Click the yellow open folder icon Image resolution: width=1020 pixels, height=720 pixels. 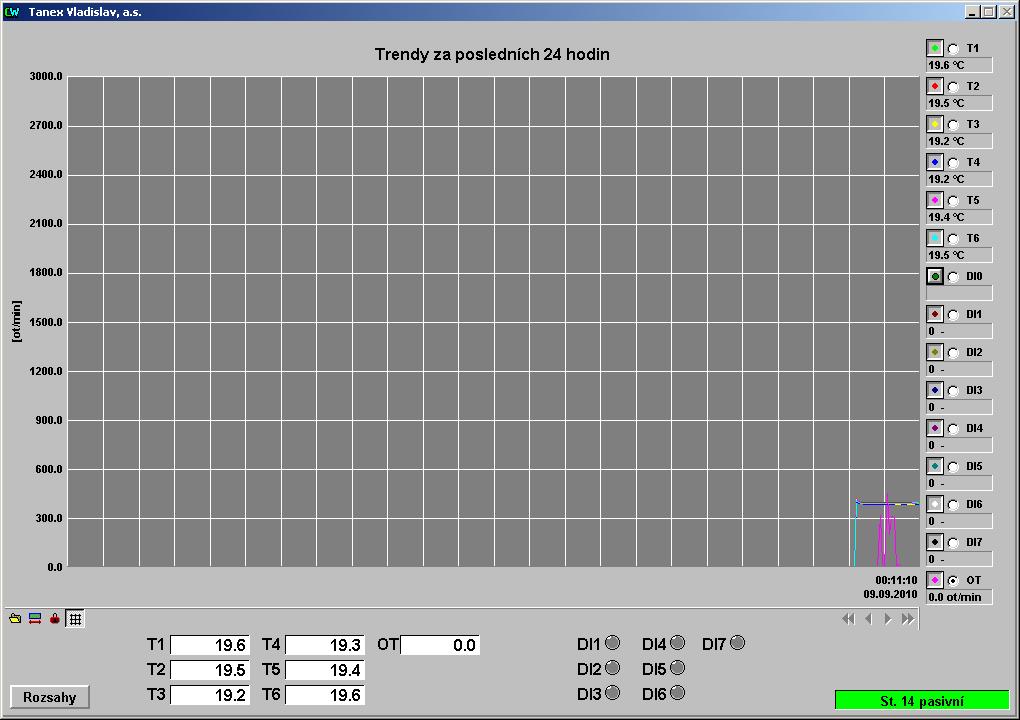tap(15, 619)
